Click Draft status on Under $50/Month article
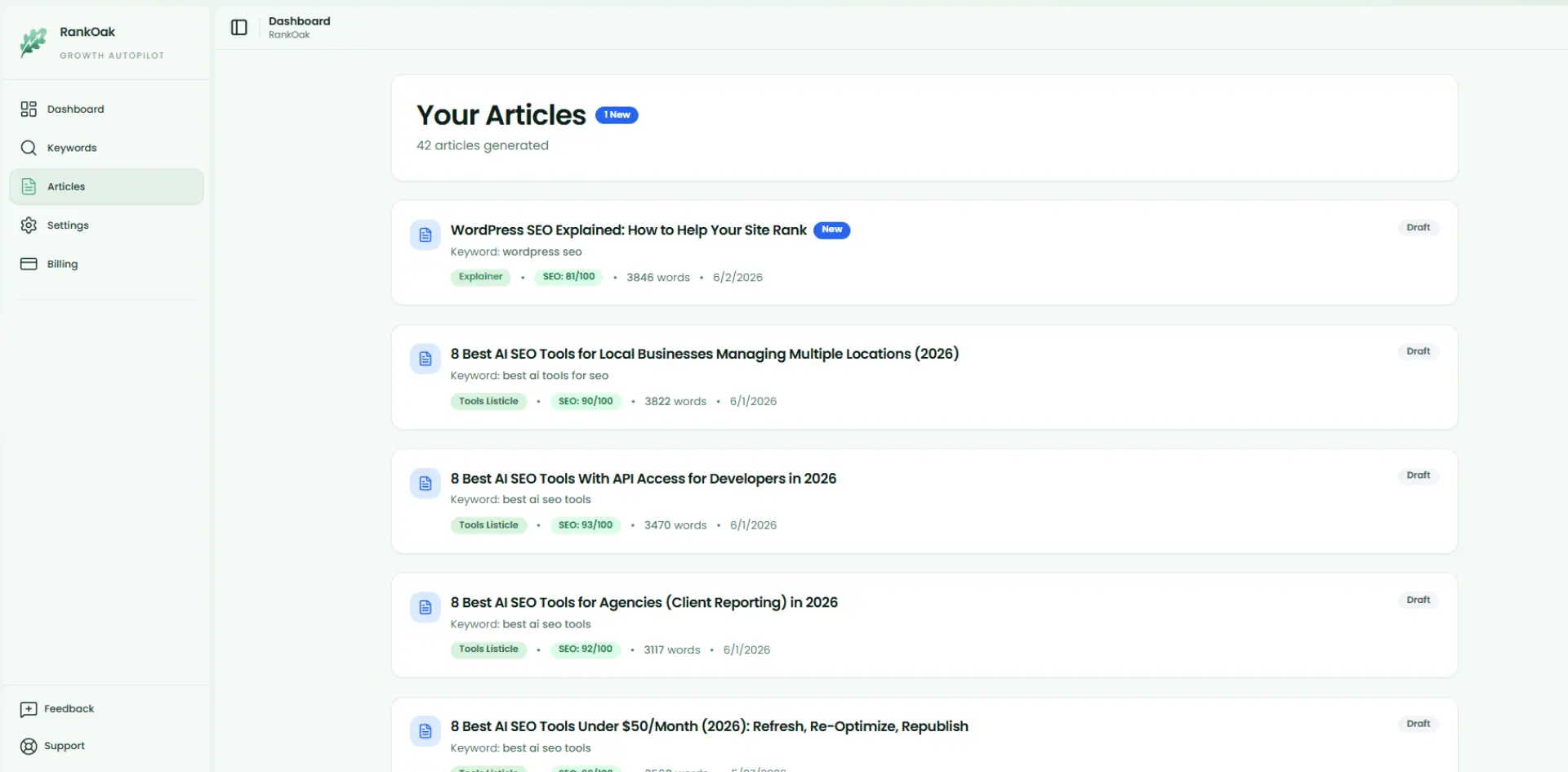Image resolution: width=1568 pixels, height=772 pixels. 1419,724
